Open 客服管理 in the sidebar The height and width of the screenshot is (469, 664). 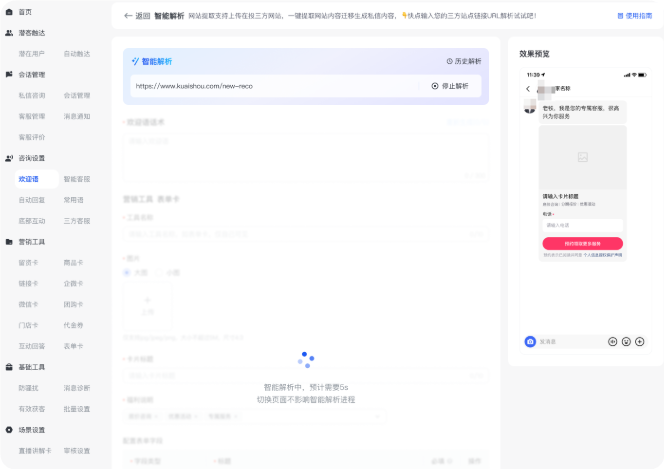point(32,116)
